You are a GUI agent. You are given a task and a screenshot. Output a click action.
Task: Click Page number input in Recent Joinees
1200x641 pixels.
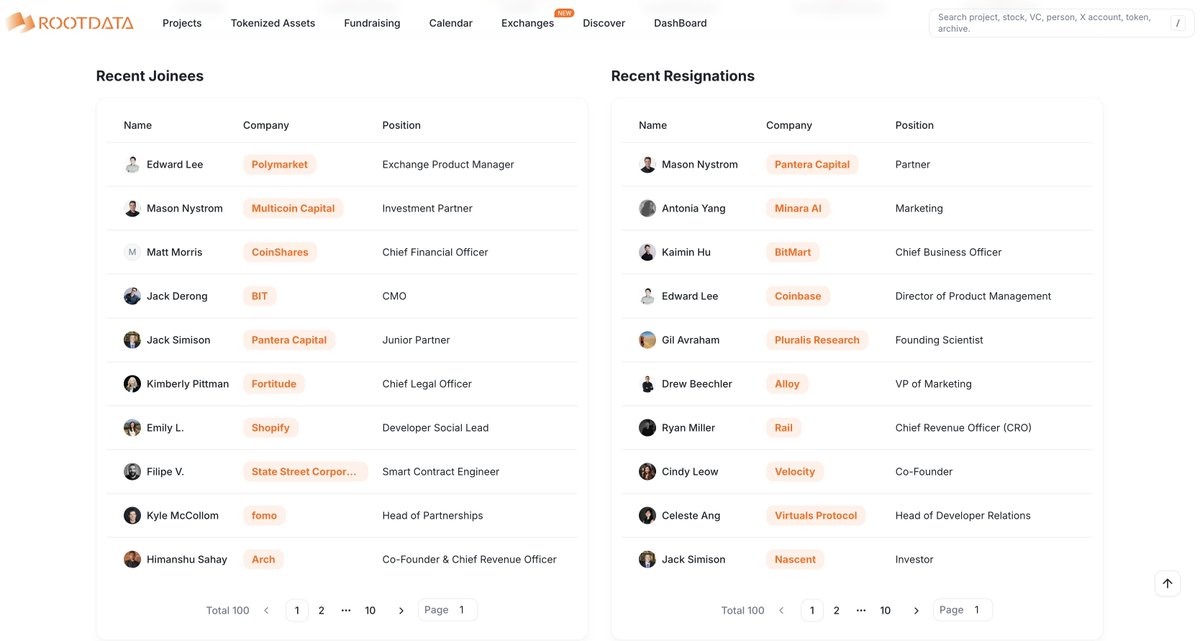[463, 610]
